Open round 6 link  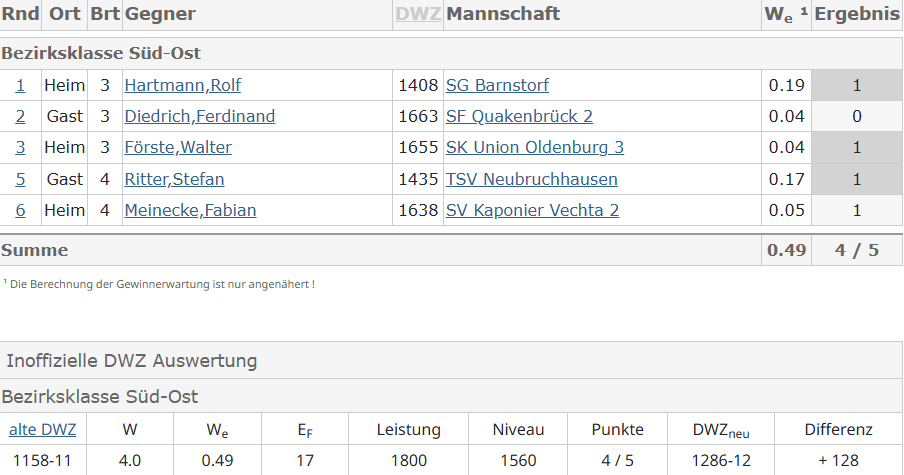(x=20, y=211)
